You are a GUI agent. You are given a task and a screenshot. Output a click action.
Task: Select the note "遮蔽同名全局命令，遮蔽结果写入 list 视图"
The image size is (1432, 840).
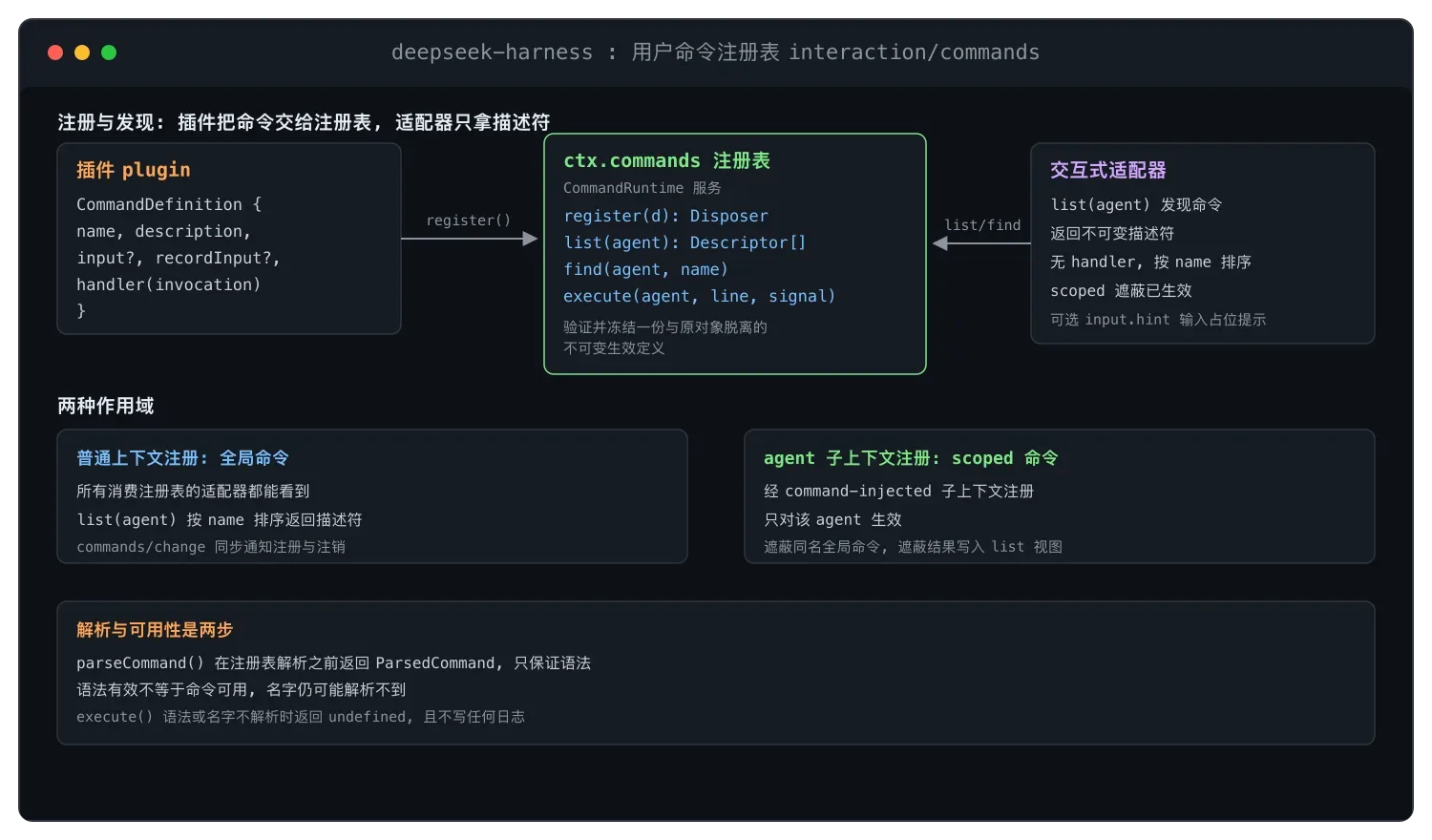coord(913,547)
